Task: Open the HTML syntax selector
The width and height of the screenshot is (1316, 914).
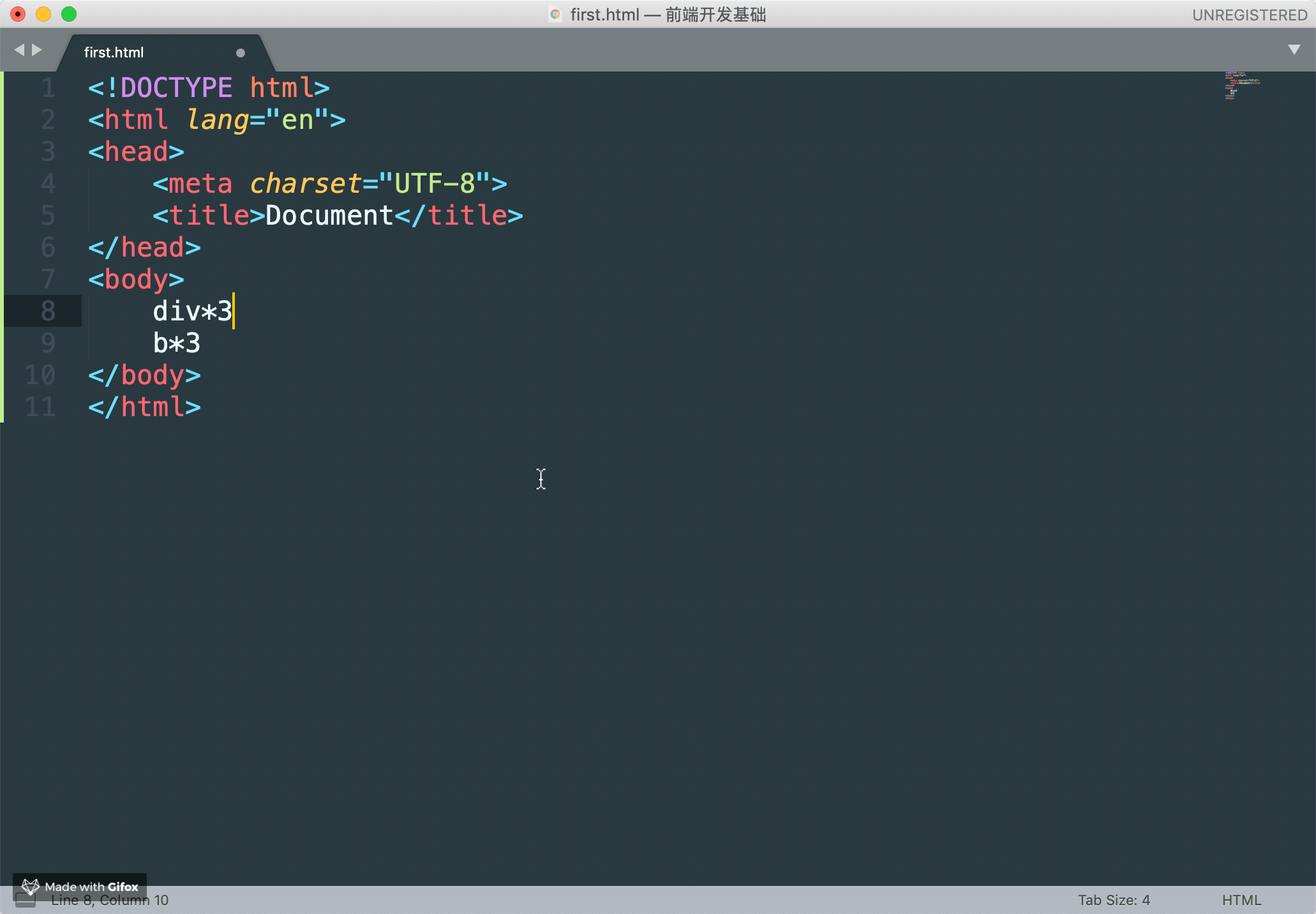Action: pyautogui.click(x=1241, y=900)
